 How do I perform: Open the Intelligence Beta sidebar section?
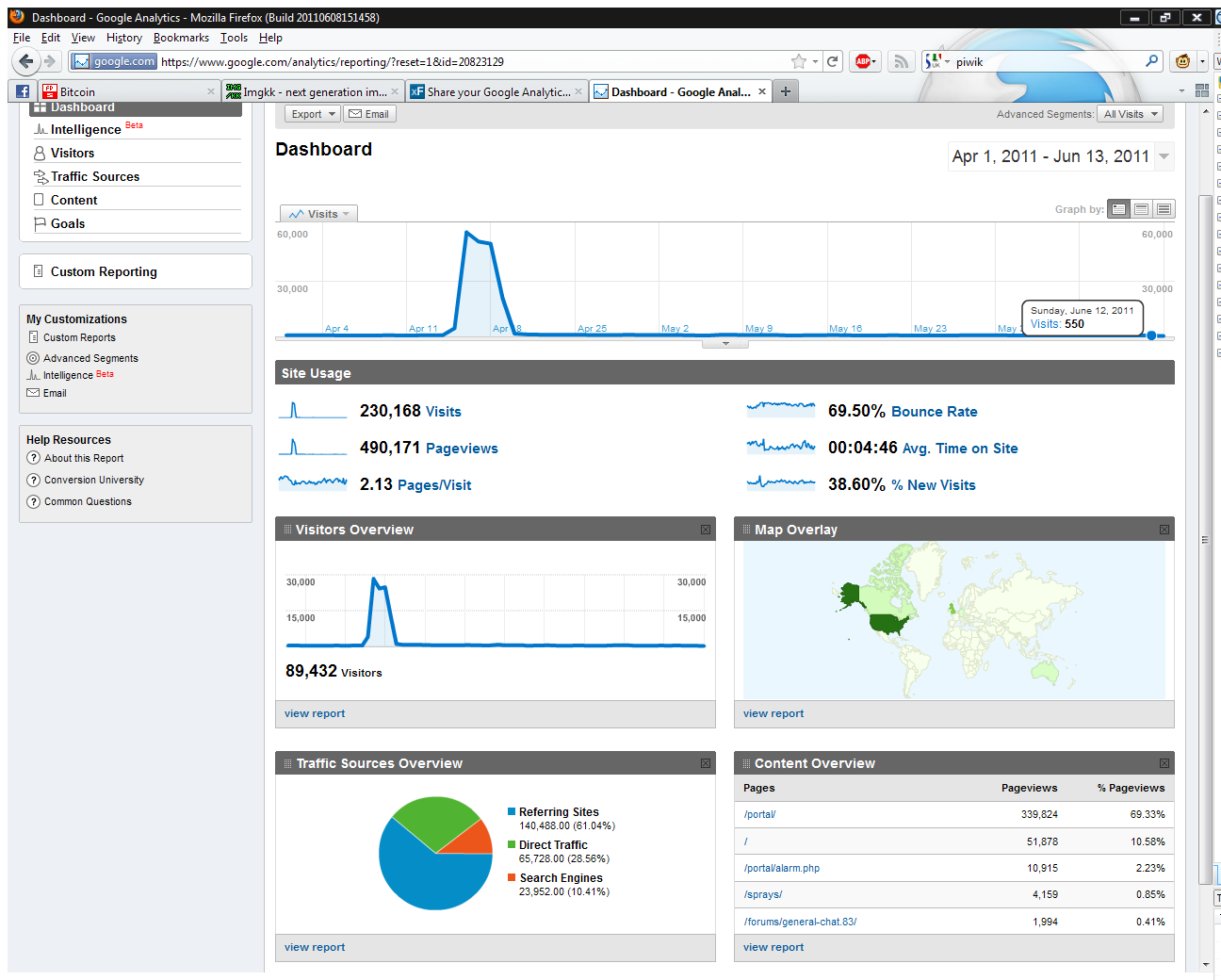(86, 129)
